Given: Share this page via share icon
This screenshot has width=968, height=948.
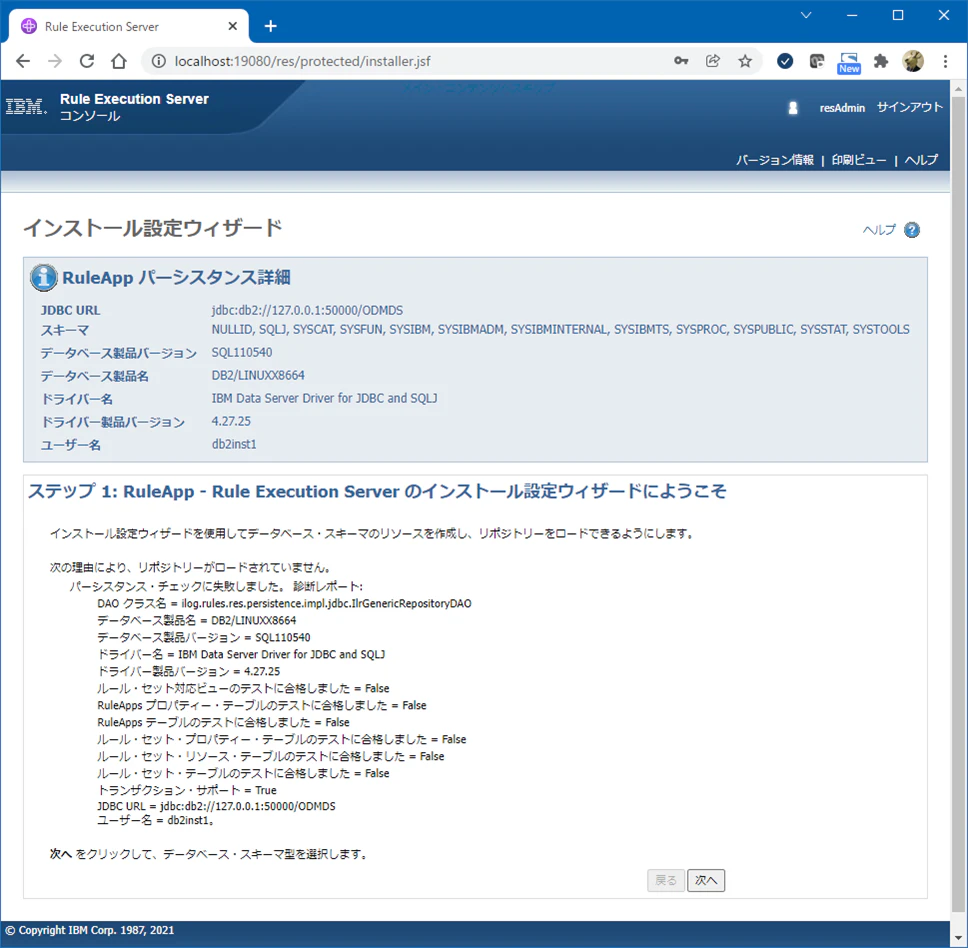Looking at the screenshot, I should (x=713, y=60).
